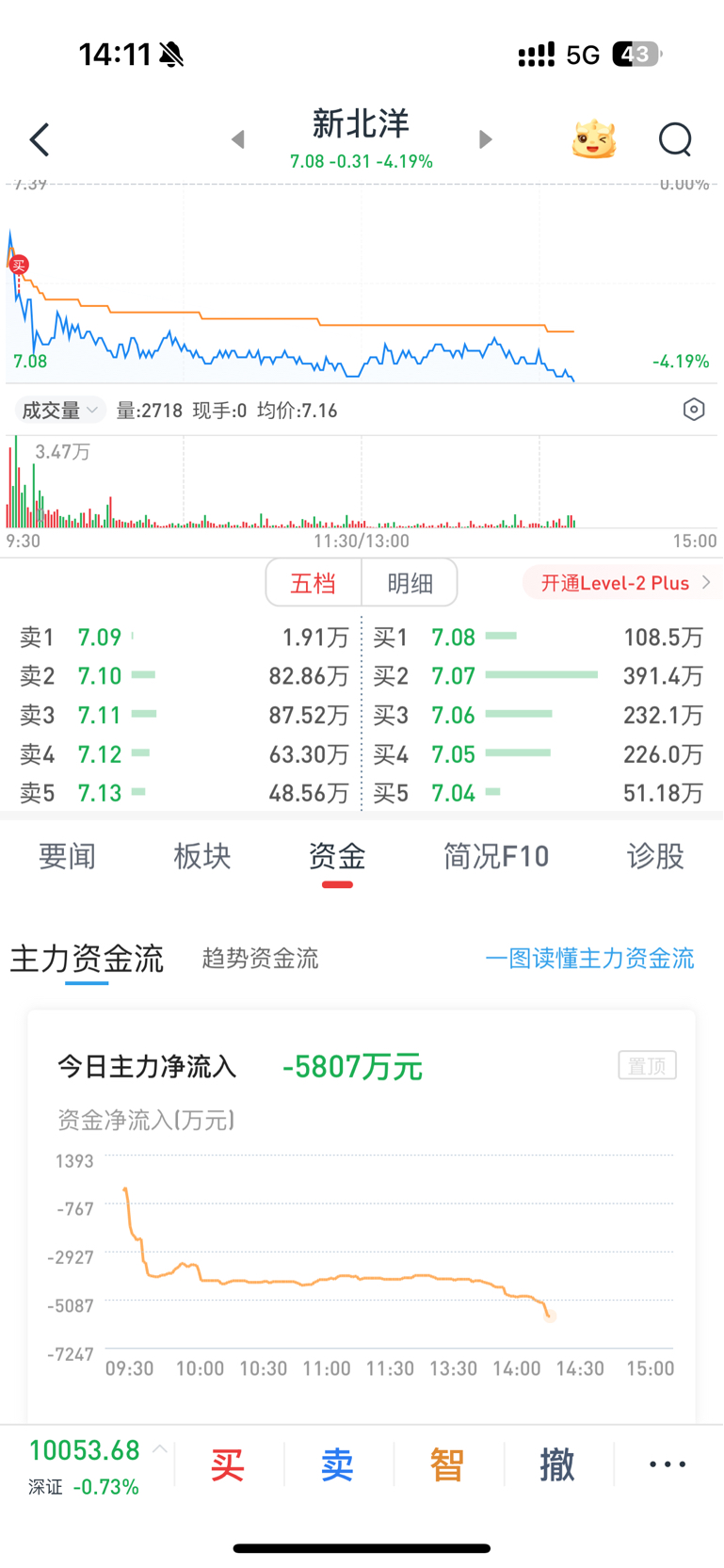This screenshot has width=724, height=1568.
Task: Tap the 新北洋 stock title
Action: coord(361,123)
